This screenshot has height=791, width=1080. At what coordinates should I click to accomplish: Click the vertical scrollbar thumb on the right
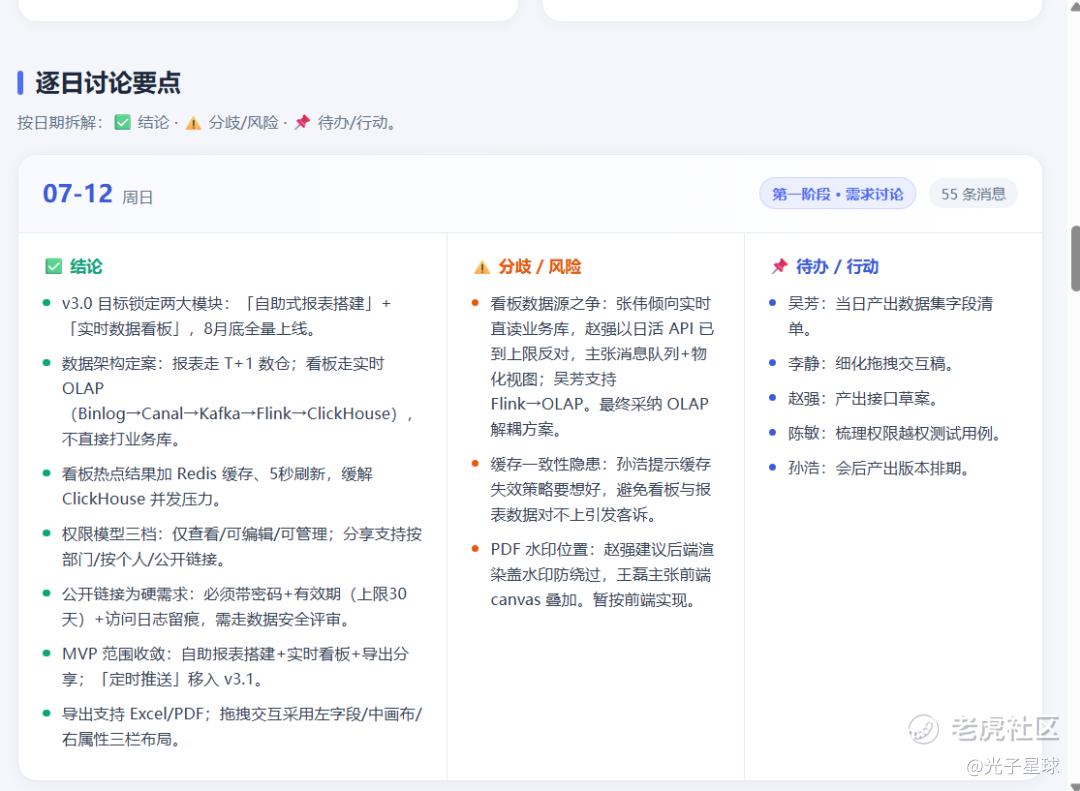tap(1075, 258)
